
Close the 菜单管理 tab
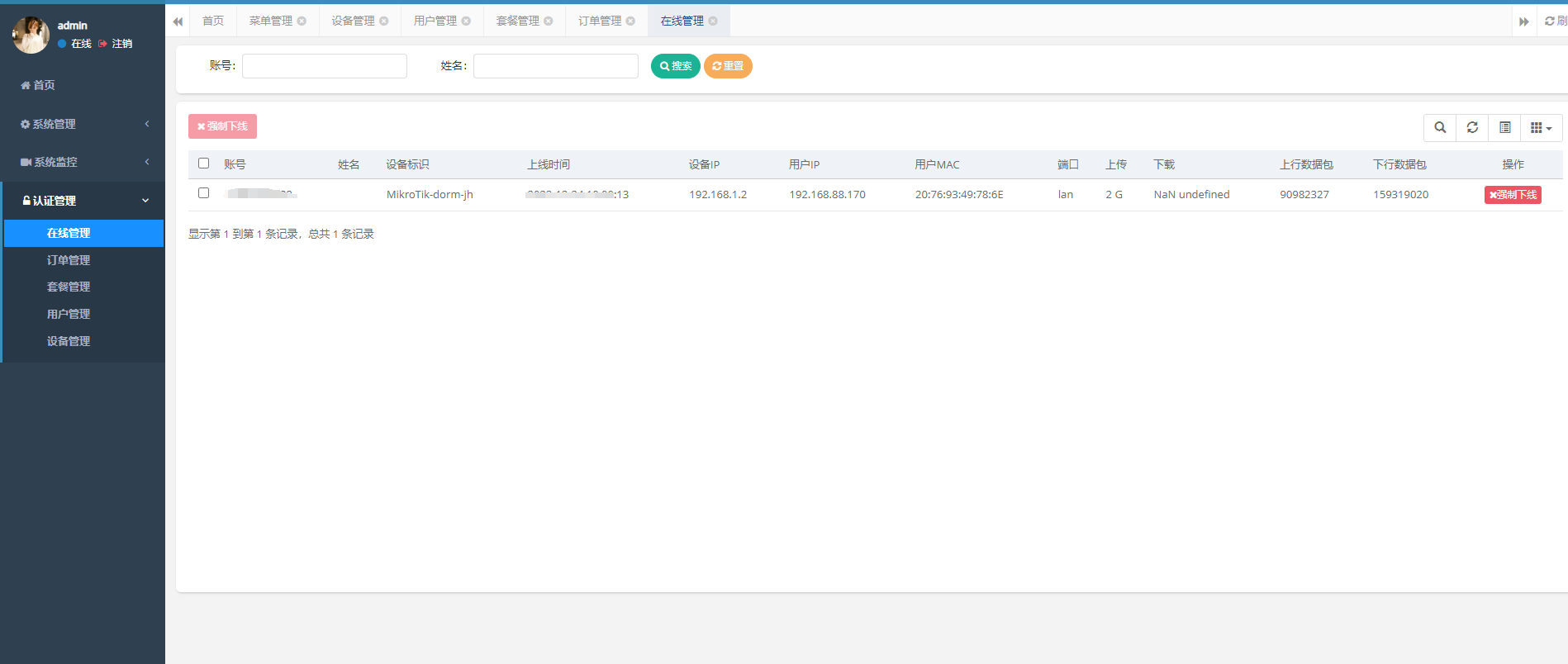pos(302,21)
